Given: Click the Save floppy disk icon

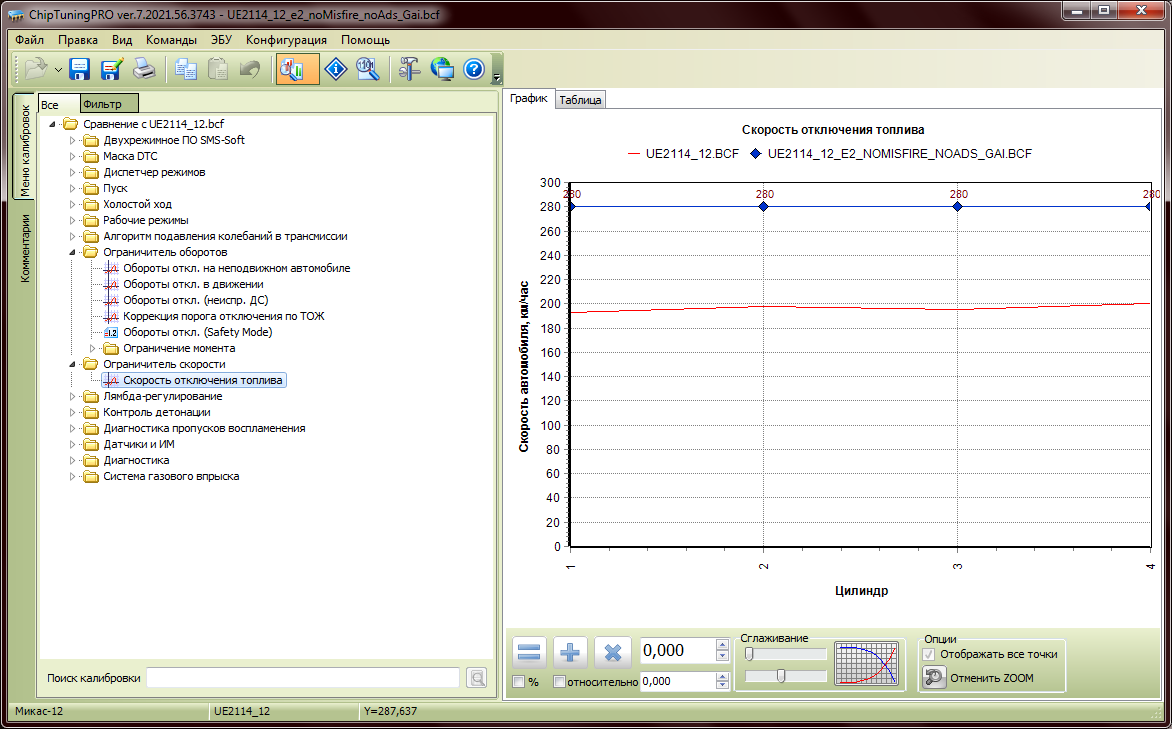Looking at the screenshot, I should [80, 69].
